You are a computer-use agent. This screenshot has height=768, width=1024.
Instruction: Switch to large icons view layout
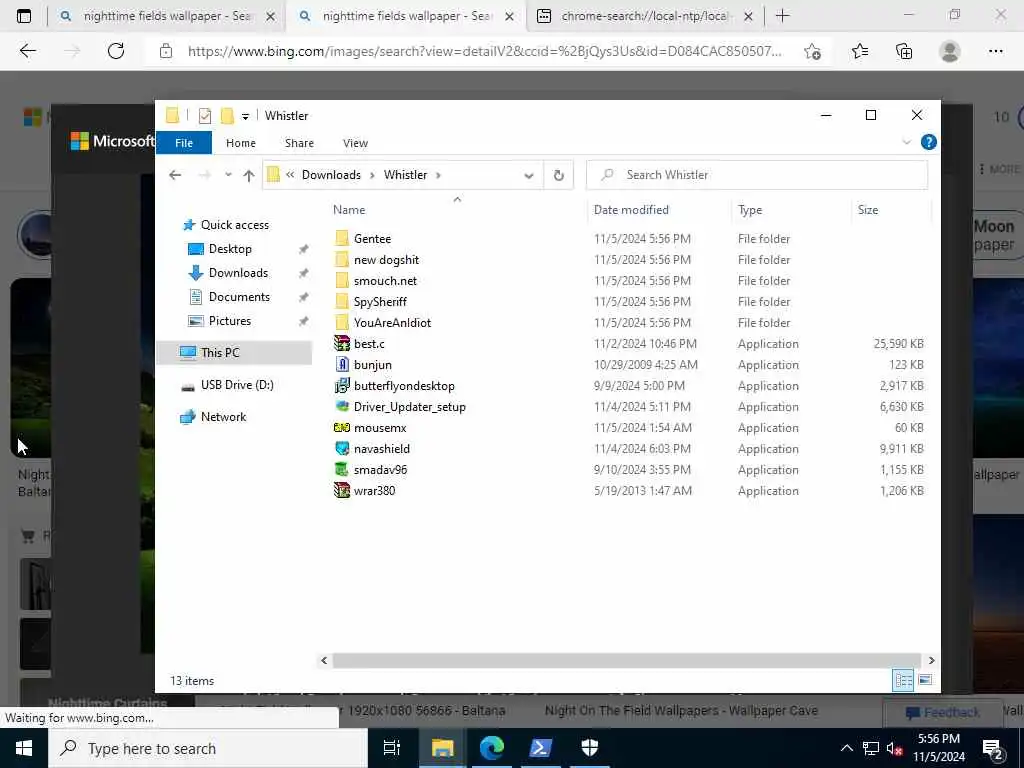[x=925, y=680]
